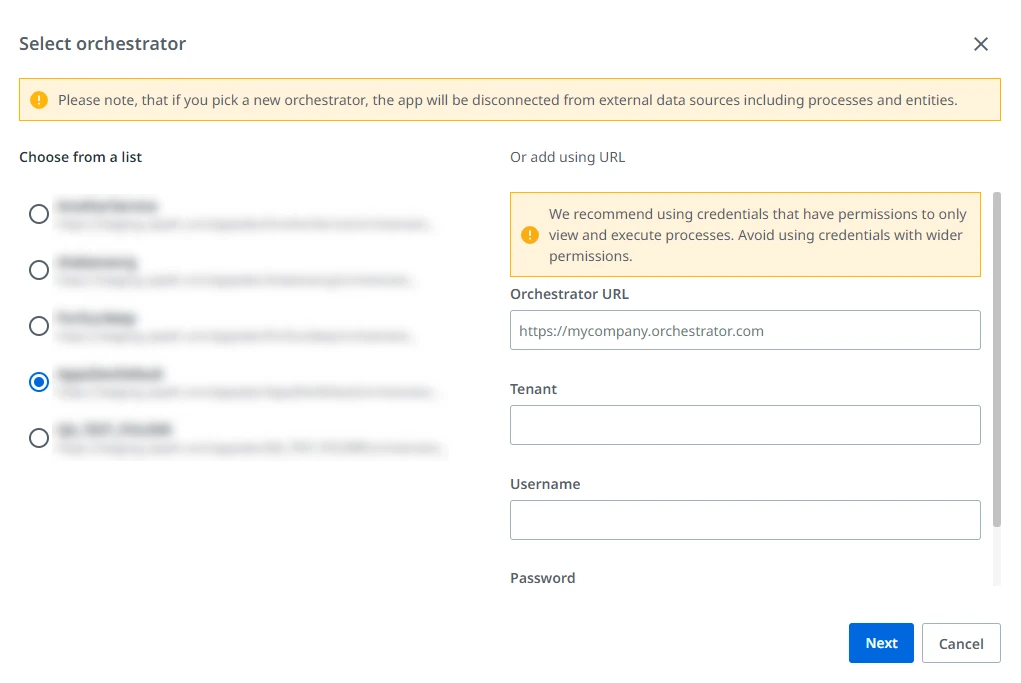Screen dimensions: 1021x683
Task: Click the vertical scrollbar of URL form
Action: [x=996, y=359]
